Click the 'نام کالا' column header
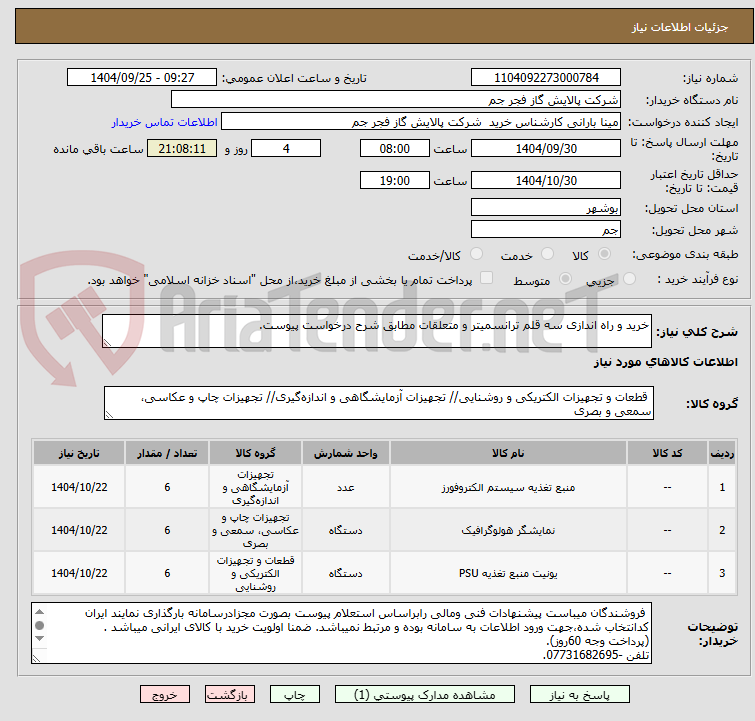 point(508,453)
